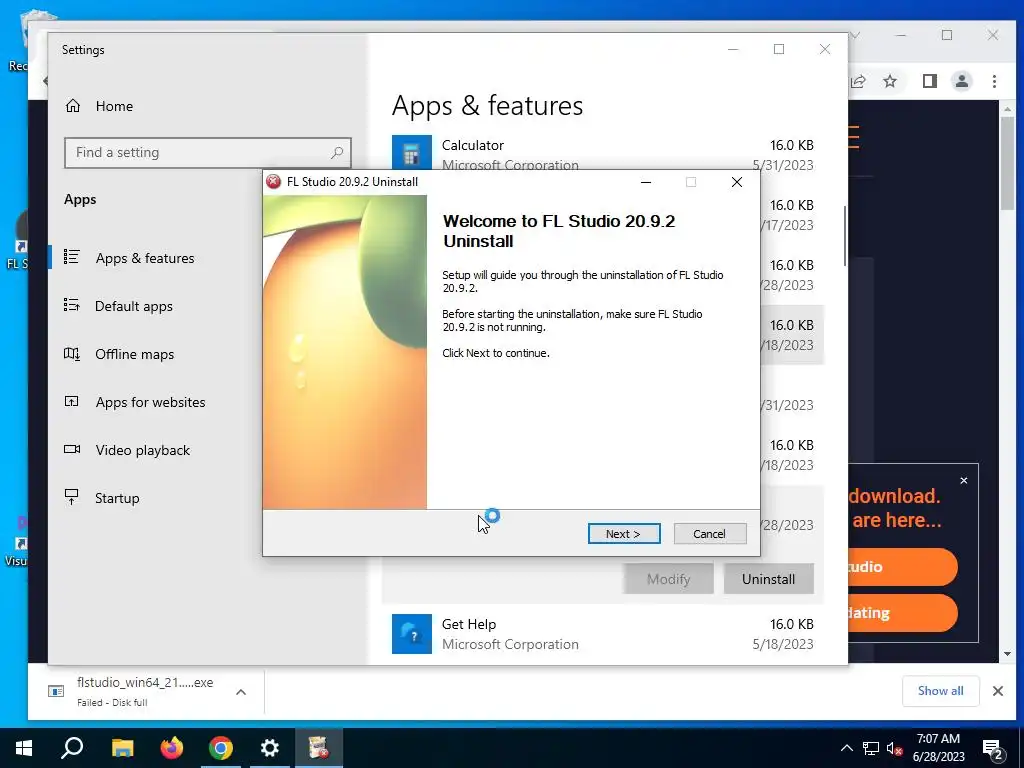Open Windows taskbar search
The image size is (1024, 768).
[72, 748]
